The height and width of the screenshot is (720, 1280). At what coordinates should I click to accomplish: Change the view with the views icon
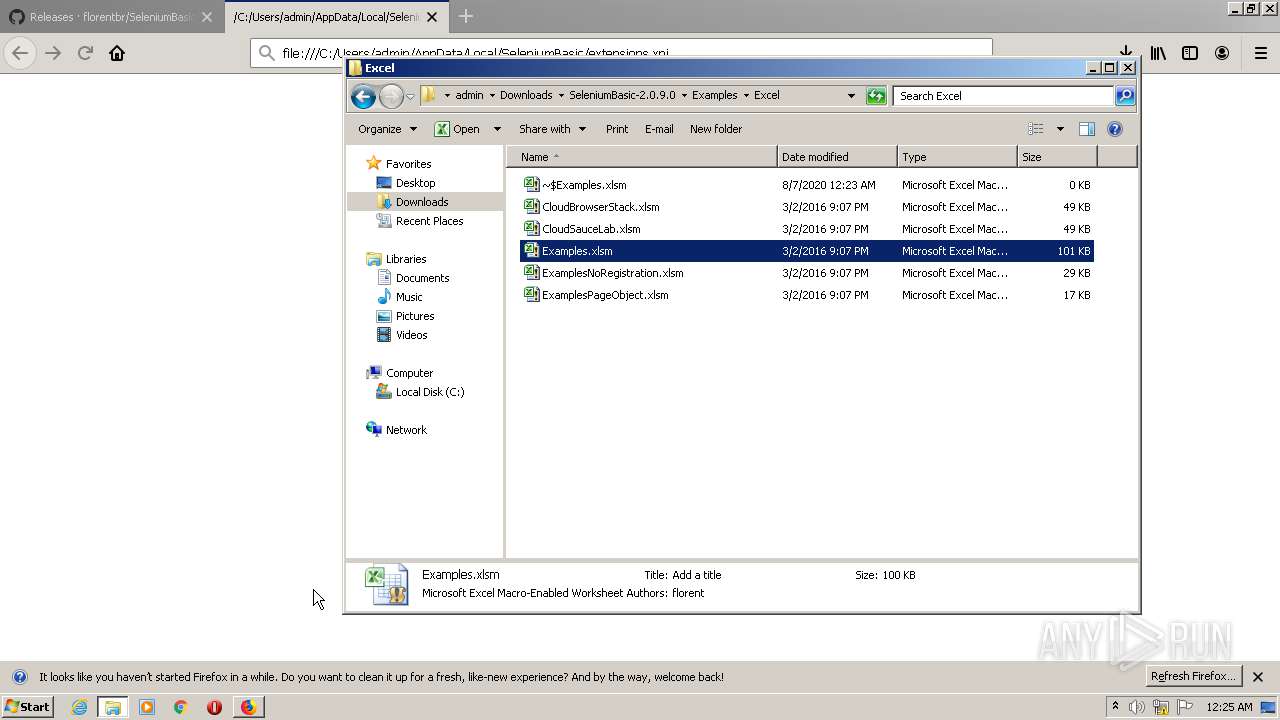click(1036, 129)
